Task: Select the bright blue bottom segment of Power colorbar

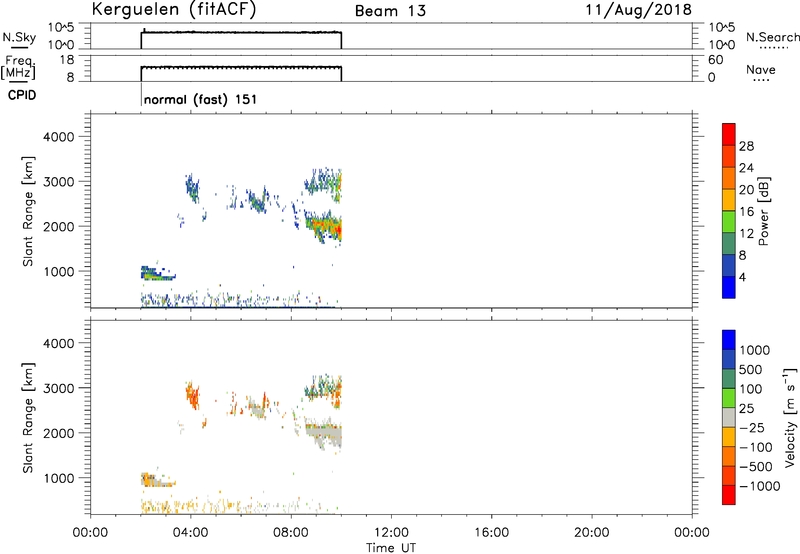Action: pyautogui.click(x=729, y=287)
